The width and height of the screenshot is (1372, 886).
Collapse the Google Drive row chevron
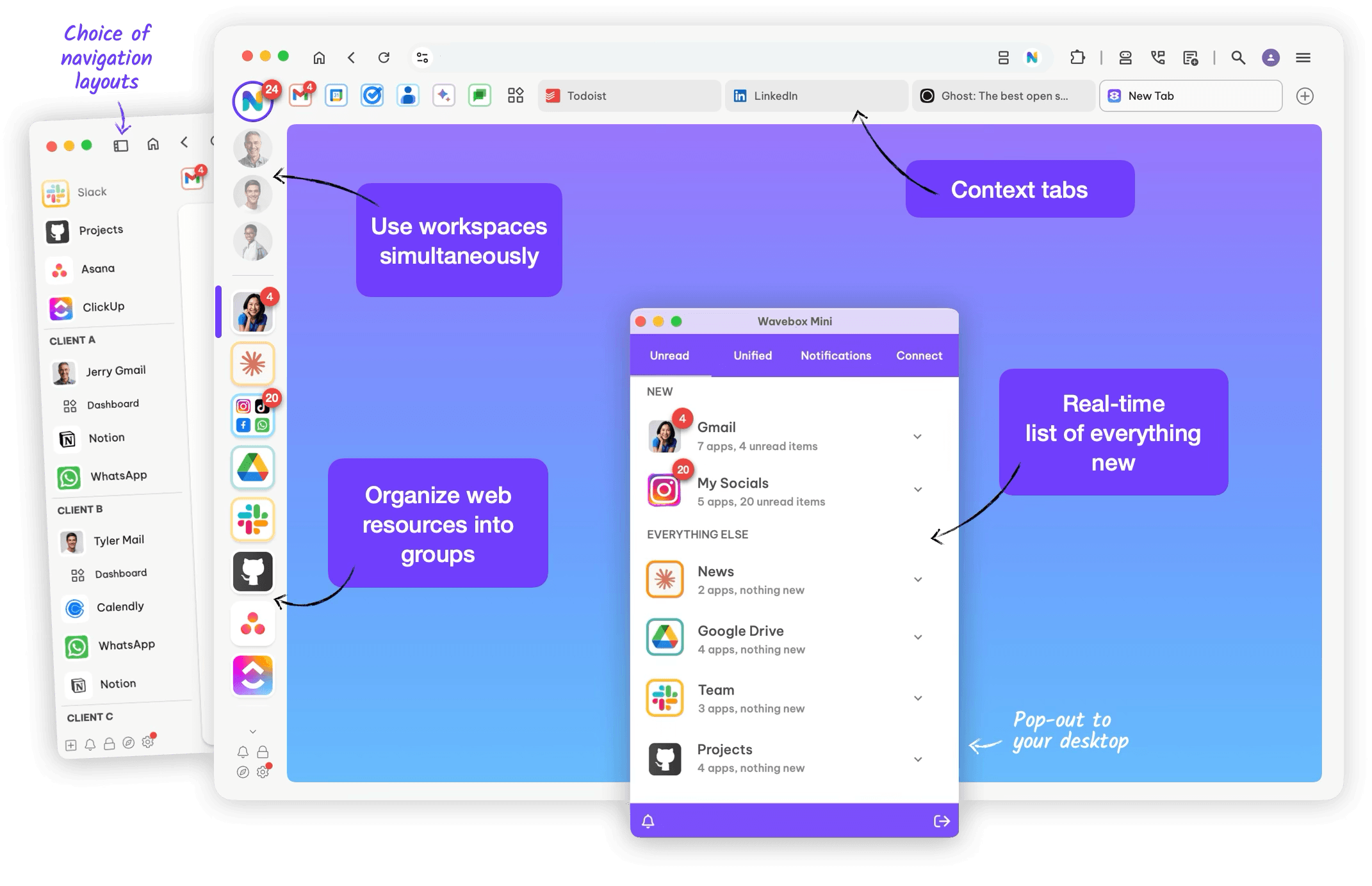tap(918, 637)
